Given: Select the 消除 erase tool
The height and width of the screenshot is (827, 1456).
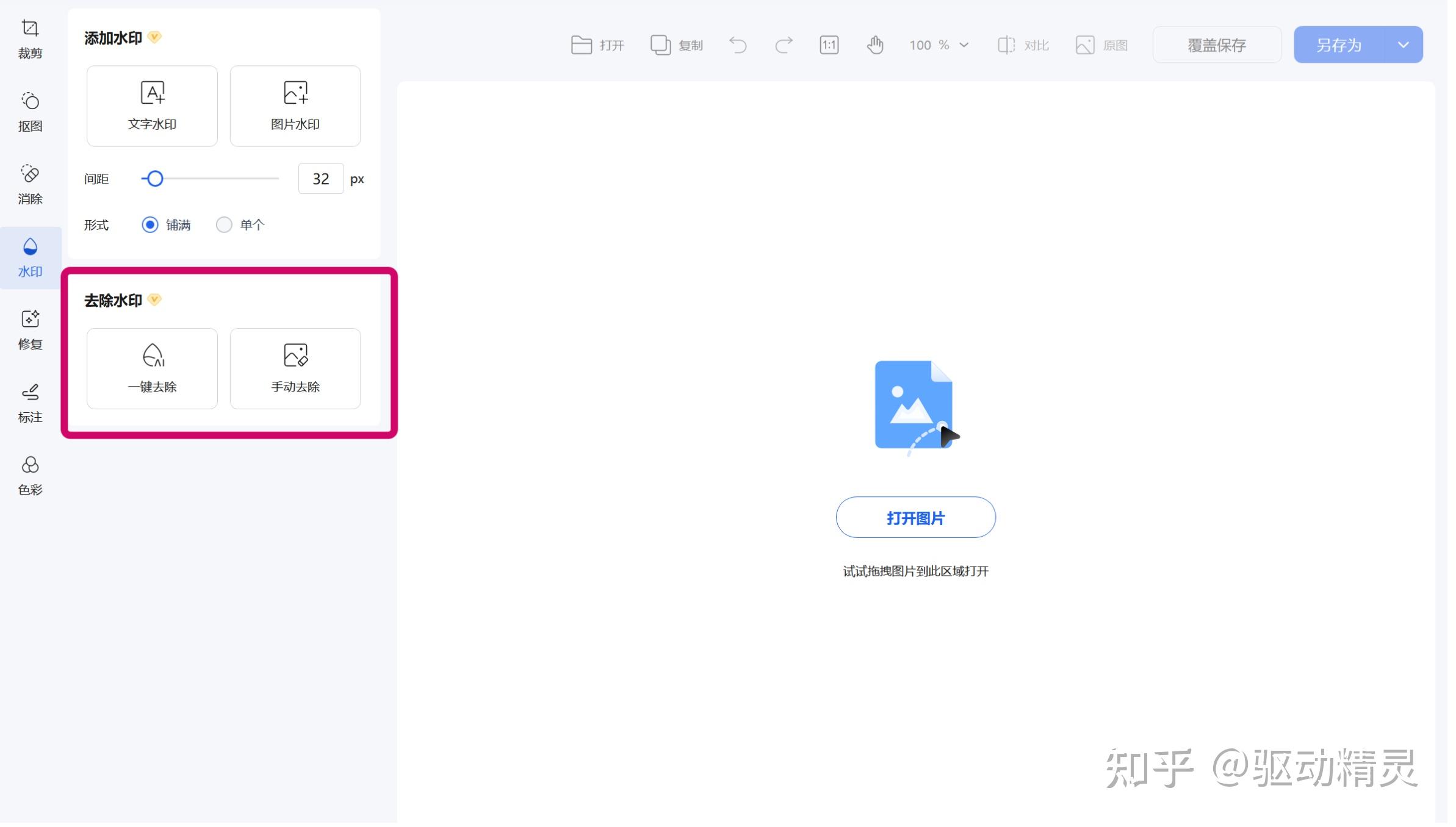Looking at the screenshot, I should tap(30, 184).
